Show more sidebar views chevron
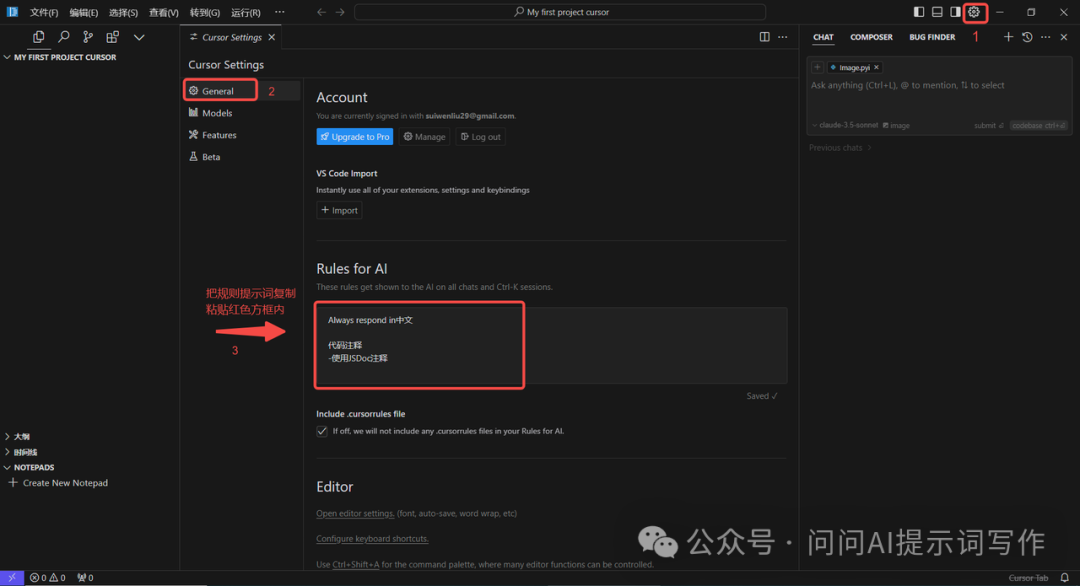 coord(139,37)
